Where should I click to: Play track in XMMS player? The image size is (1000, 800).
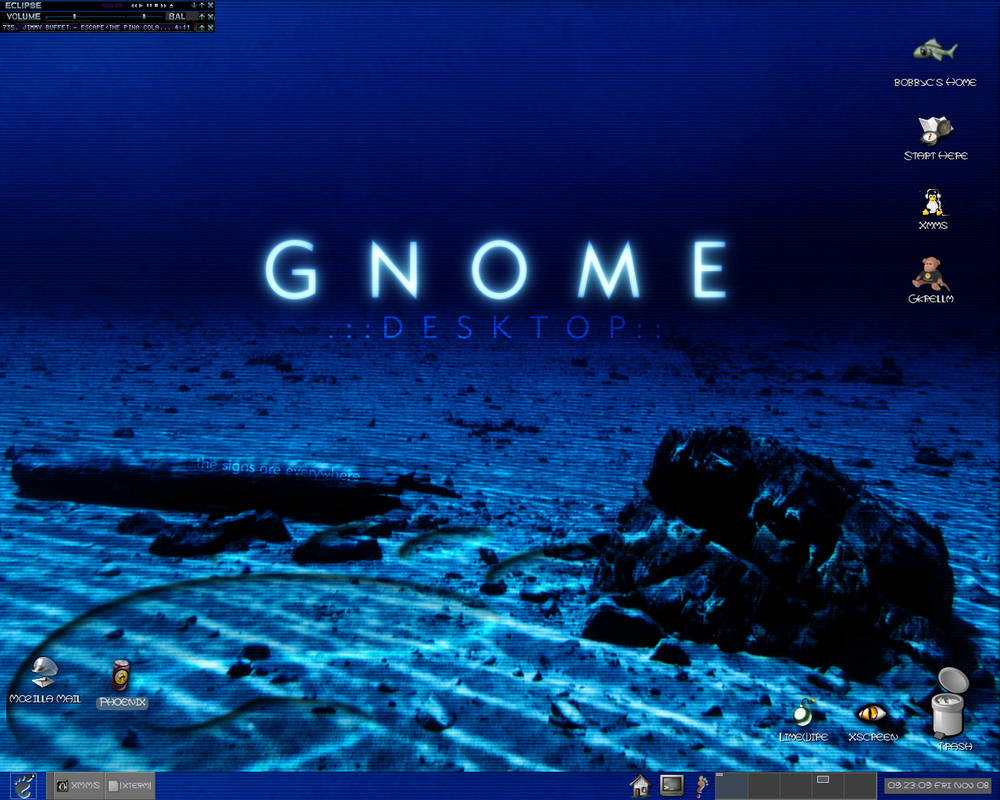[140, 6]
